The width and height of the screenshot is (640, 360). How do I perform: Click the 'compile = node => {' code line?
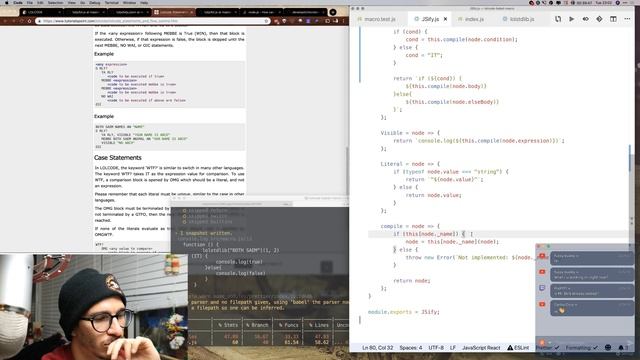point(410,226)
